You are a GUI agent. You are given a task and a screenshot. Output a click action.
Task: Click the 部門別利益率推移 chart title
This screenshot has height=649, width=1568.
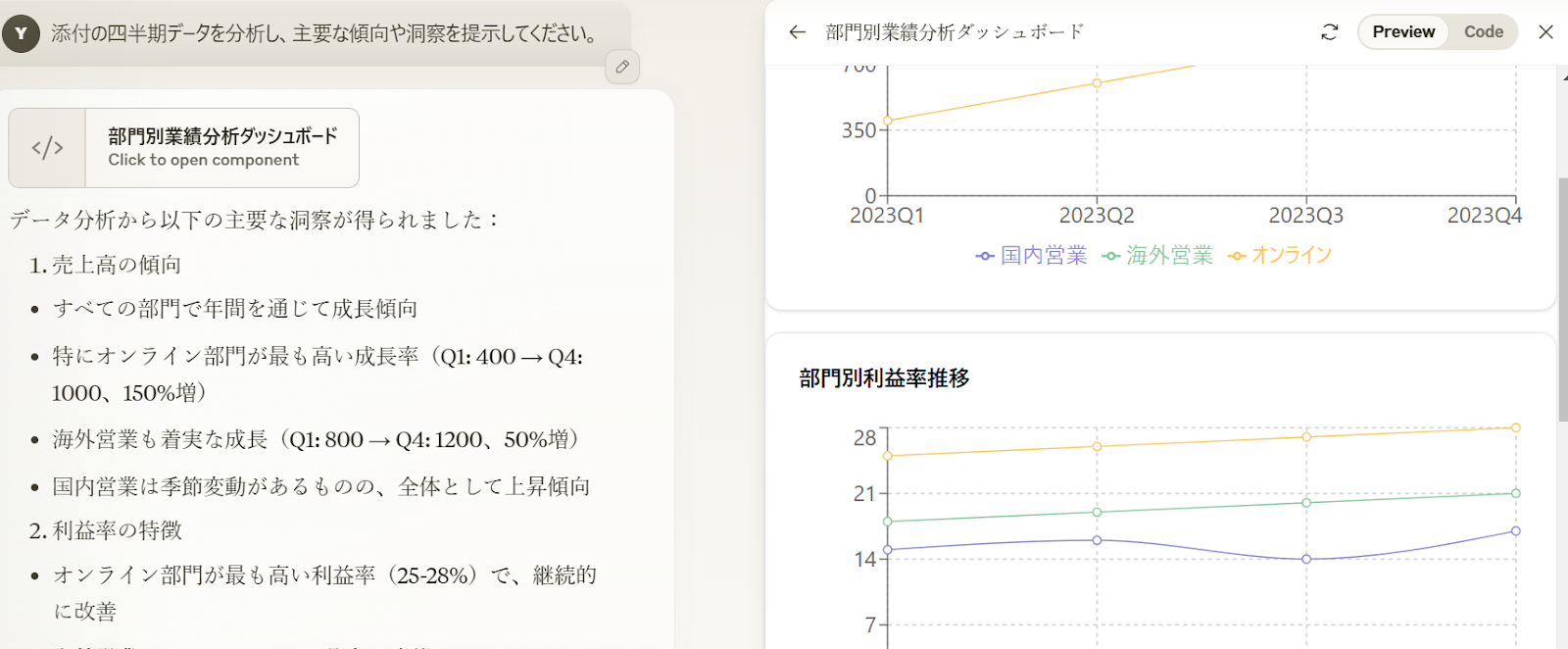[x=884, y=378]
